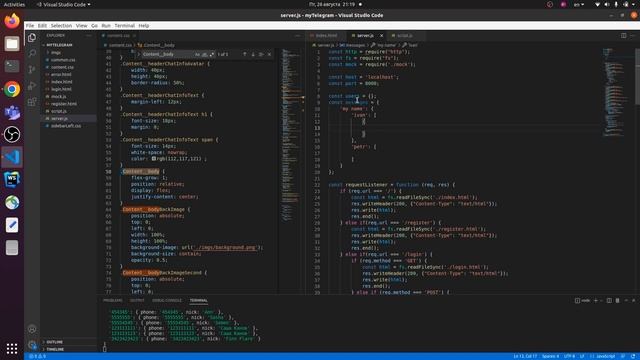
Task: Open the Selection menu
Action: click(x=61, y=25)
